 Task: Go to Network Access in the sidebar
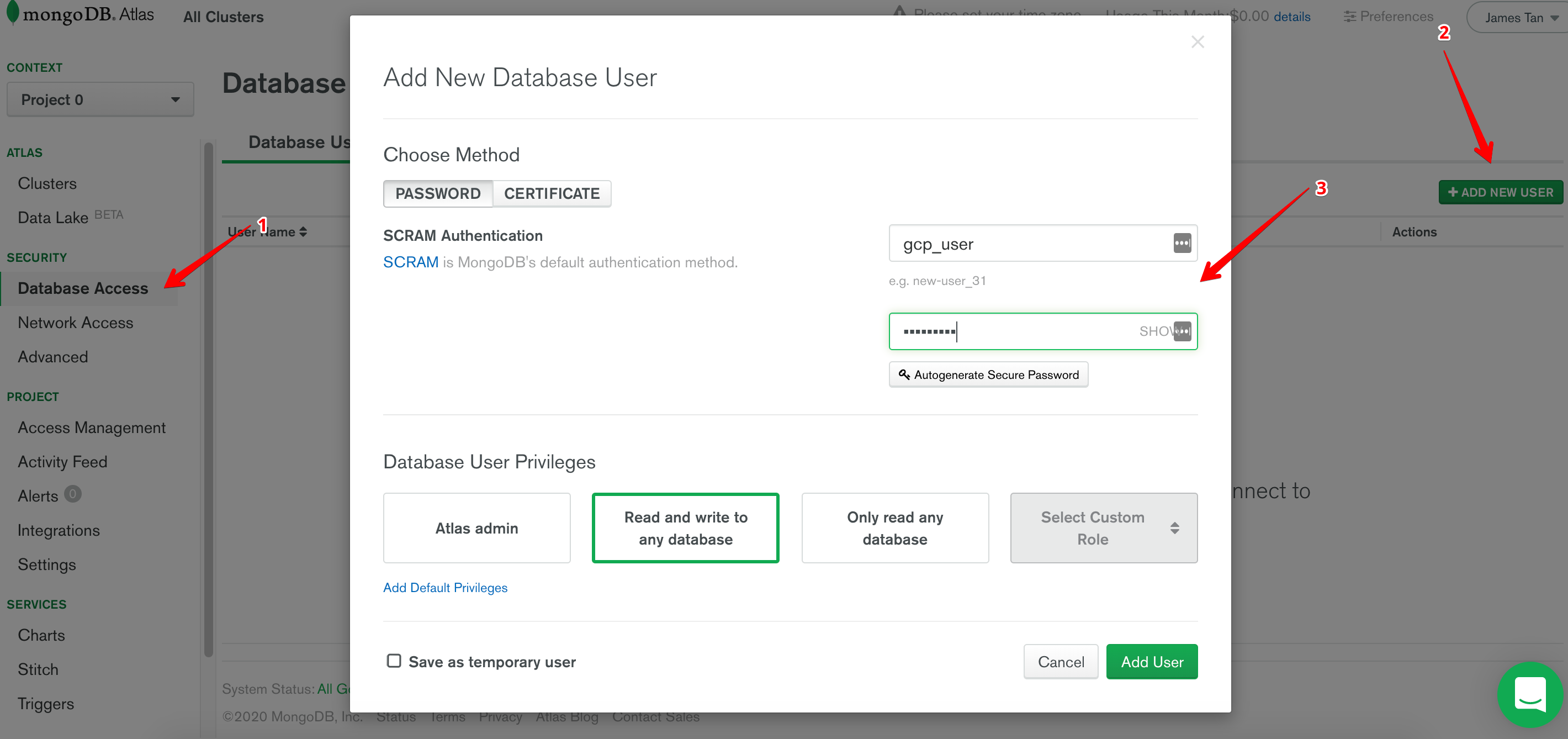[x=76, y=322]
